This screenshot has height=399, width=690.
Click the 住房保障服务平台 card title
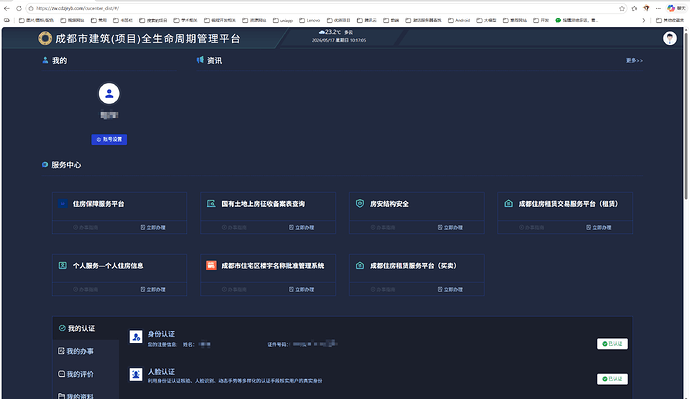tap(99, 204)
